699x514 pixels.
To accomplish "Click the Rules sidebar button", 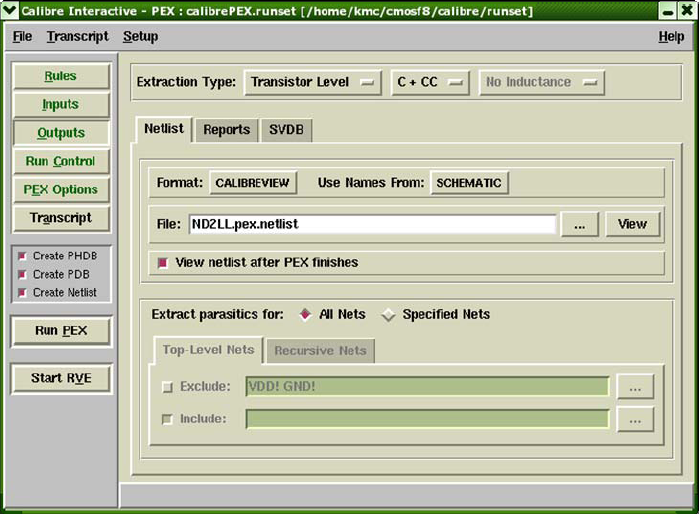I will tap(61, 76).
